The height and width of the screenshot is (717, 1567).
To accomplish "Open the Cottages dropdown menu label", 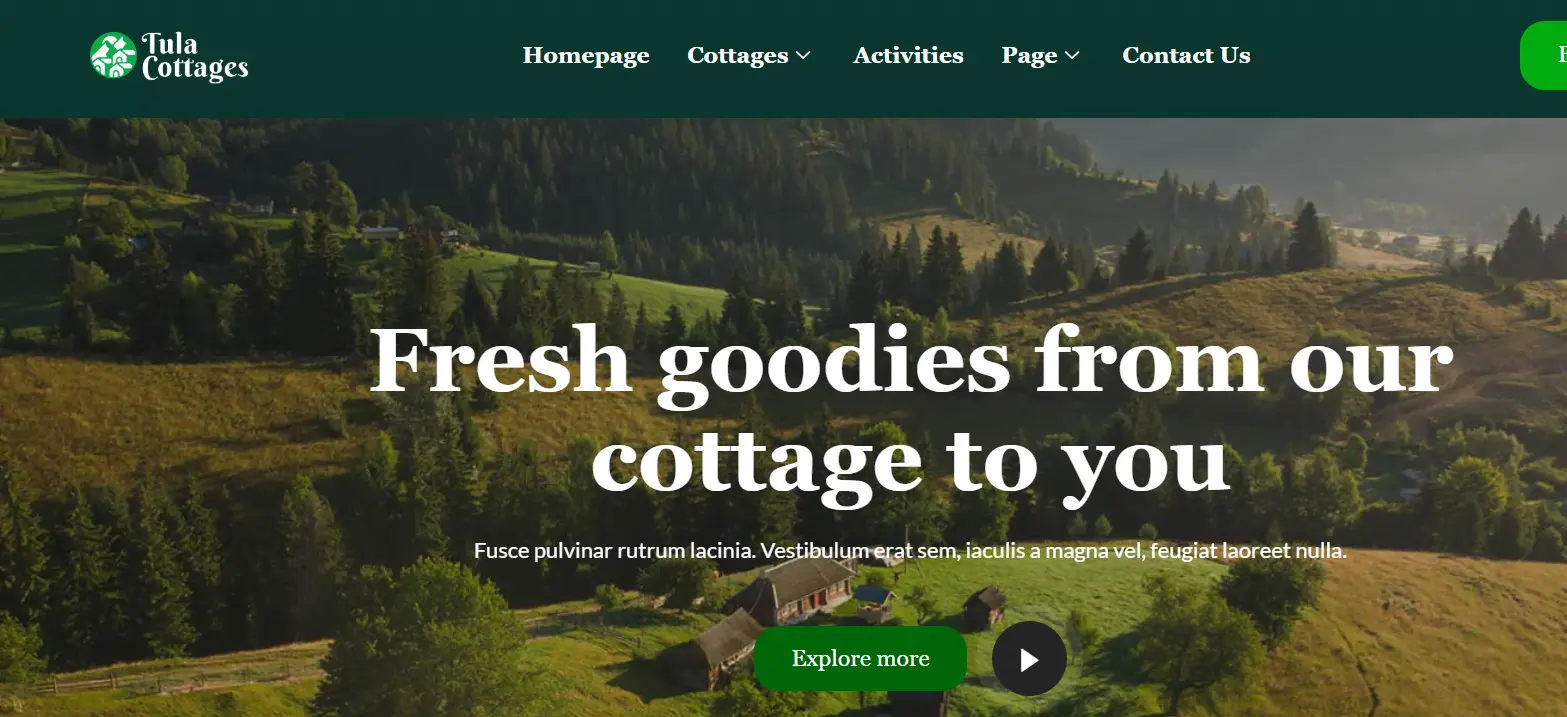I will 738,56.
